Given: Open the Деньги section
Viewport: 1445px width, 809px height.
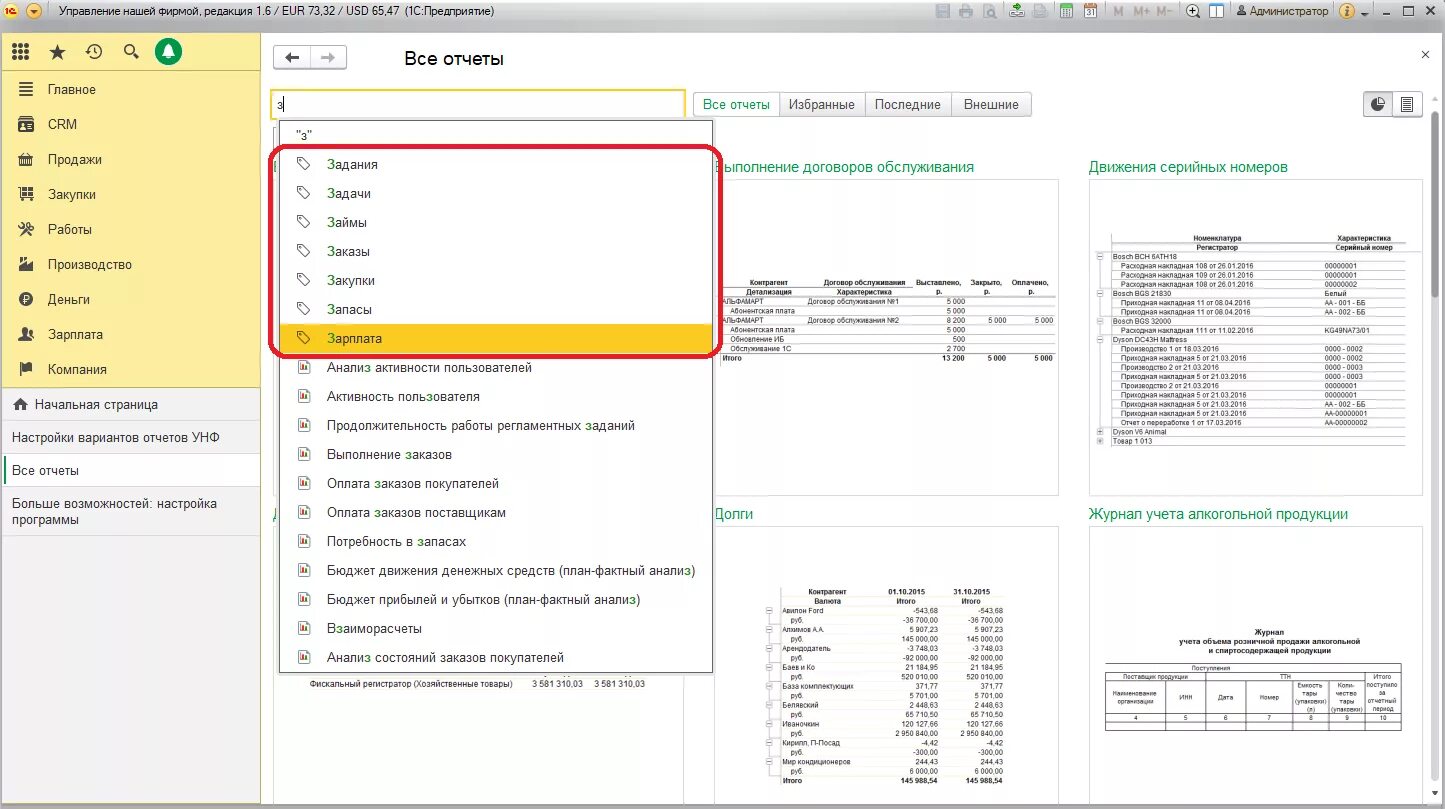Looking at the screenshot, I should pyautogui.click(x=130, y=299).
